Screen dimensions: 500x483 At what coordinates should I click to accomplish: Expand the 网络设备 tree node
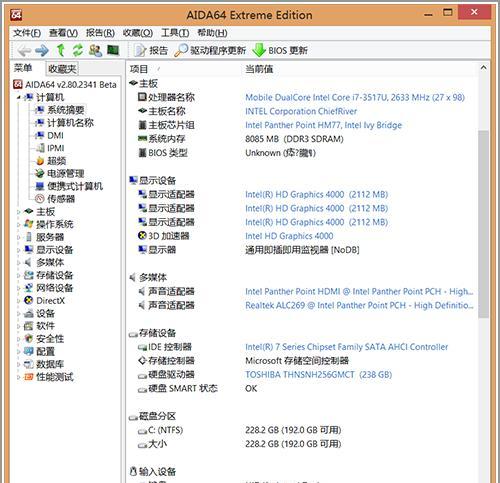[x=19, y=288]
